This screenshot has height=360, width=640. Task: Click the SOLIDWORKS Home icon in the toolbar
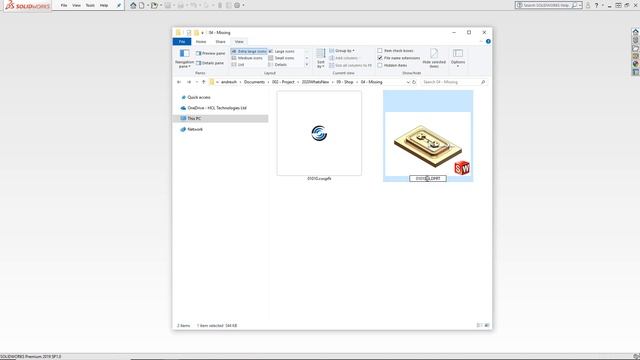[x=133, y=5]
